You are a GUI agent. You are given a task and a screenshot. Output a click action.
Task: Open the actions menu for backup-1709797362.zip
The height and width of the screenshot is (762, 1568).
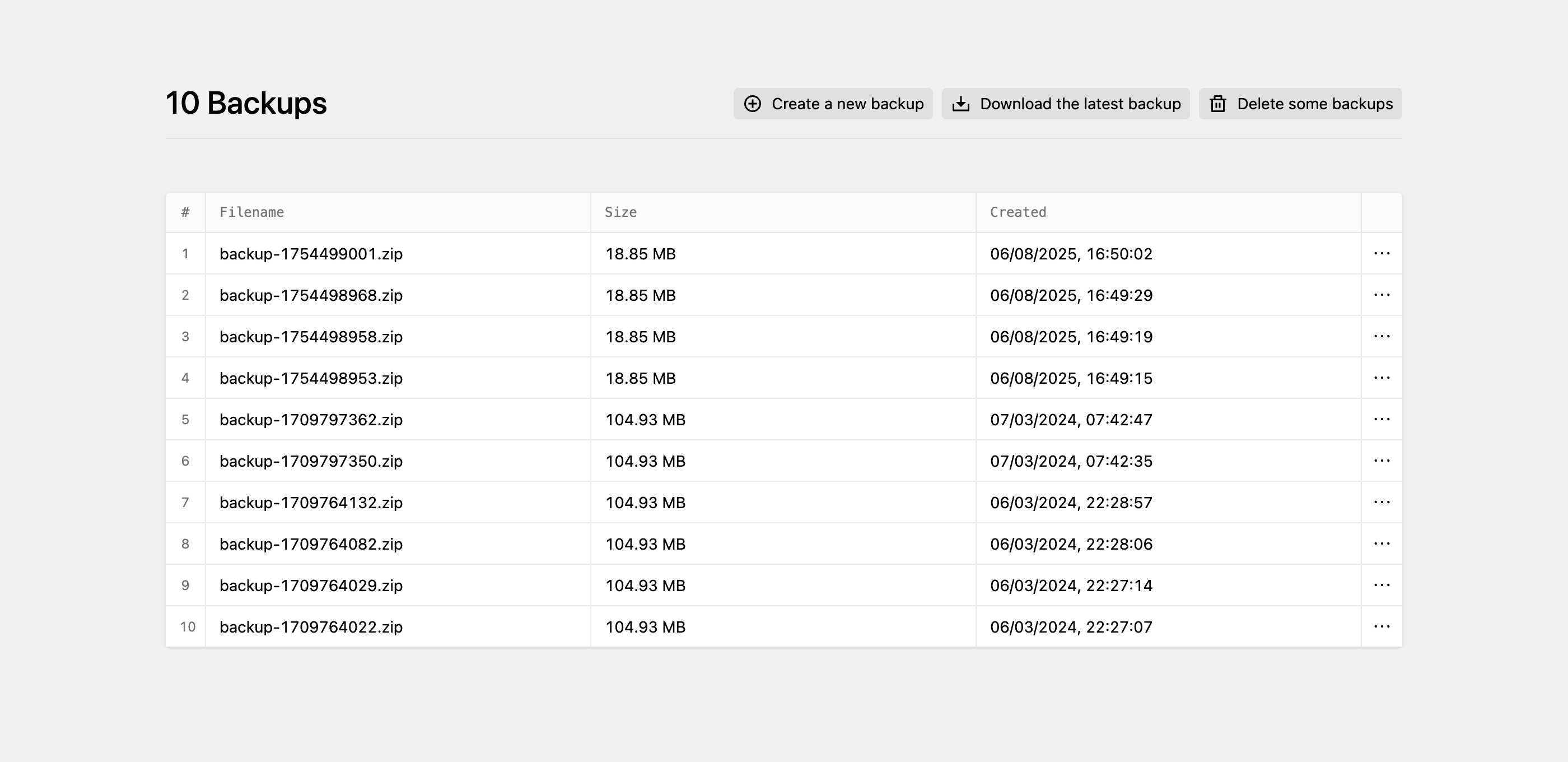point(1382,419)
